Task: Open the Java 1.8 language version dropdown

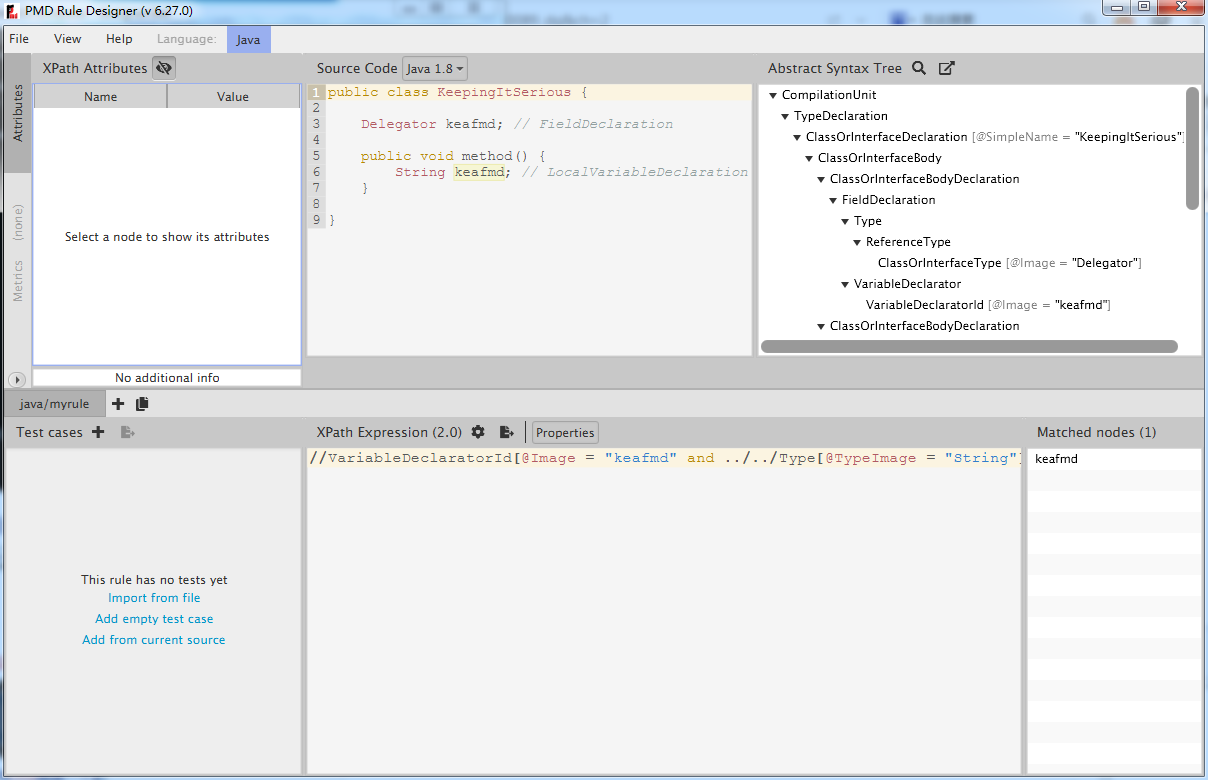Action: (435, 69)
